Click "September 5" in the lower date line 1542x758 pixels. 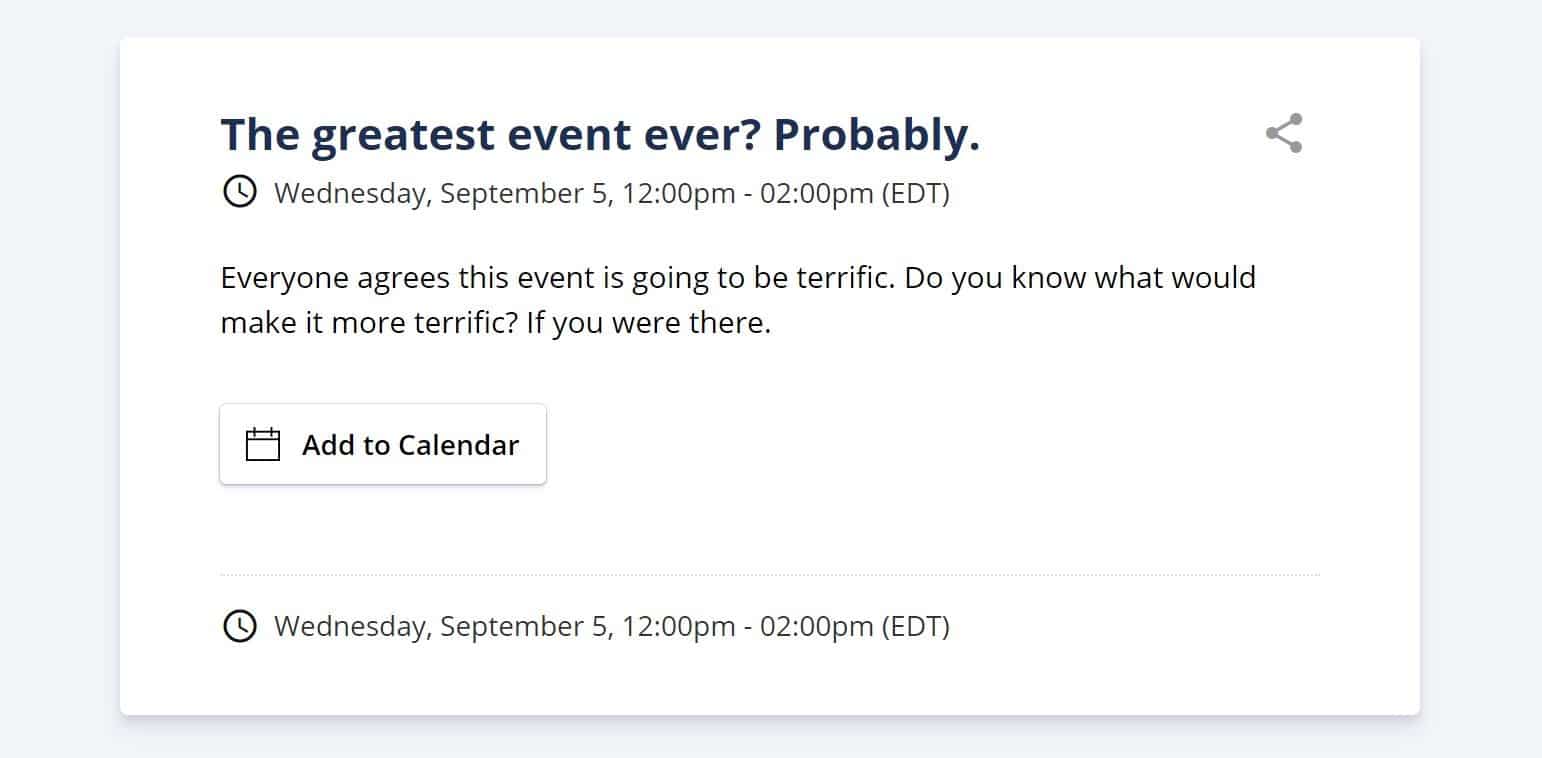(523, 627)
